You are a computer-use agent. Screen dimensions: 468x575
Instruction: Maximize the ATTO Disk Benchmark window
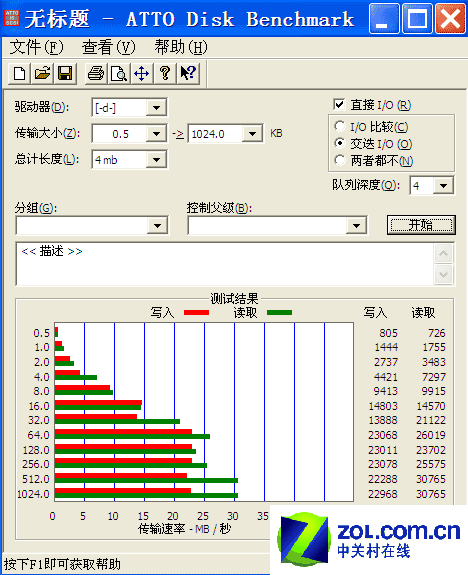(417, 19)
